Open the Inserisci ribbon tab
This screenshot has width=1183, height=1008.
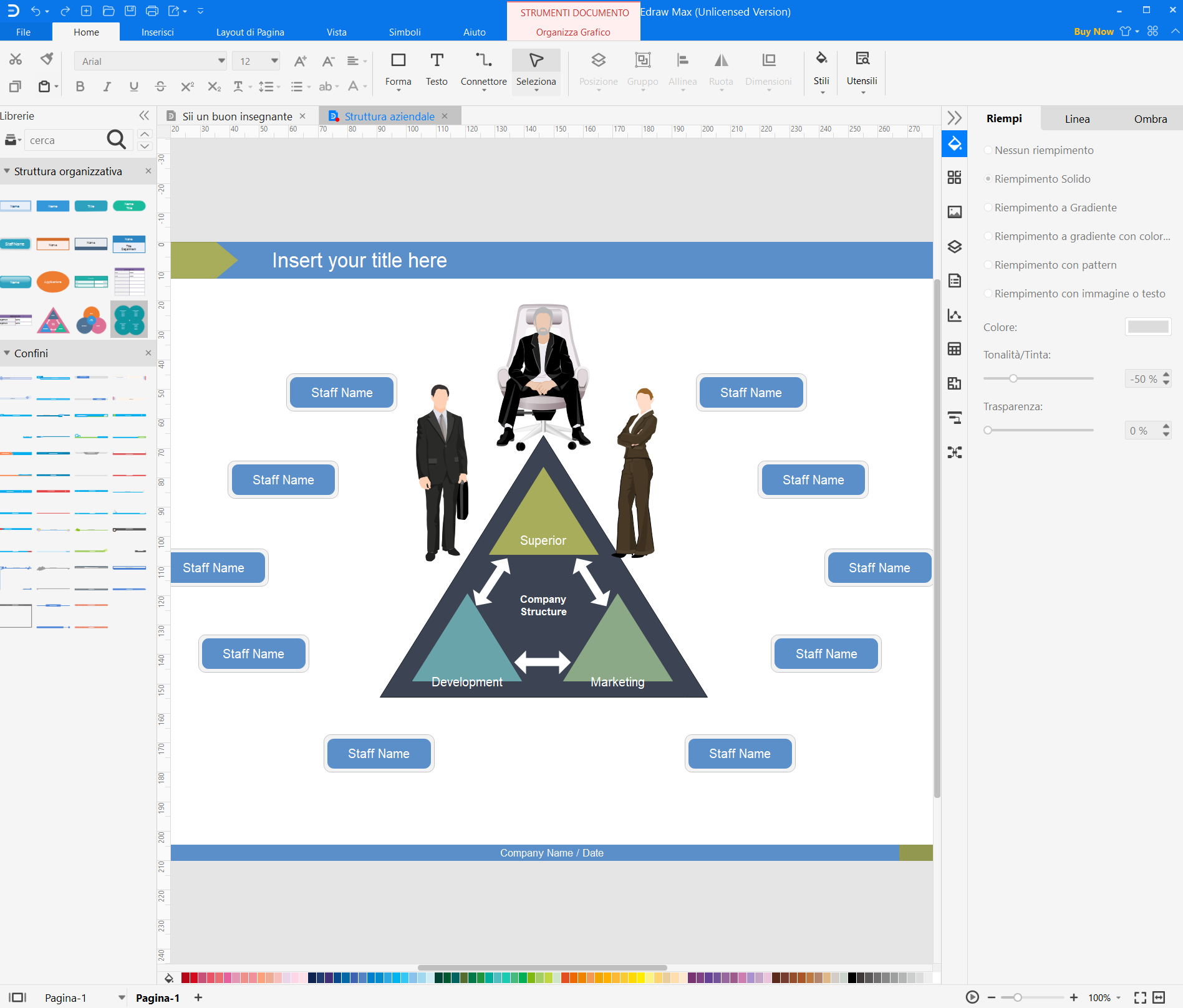[157, 32]
